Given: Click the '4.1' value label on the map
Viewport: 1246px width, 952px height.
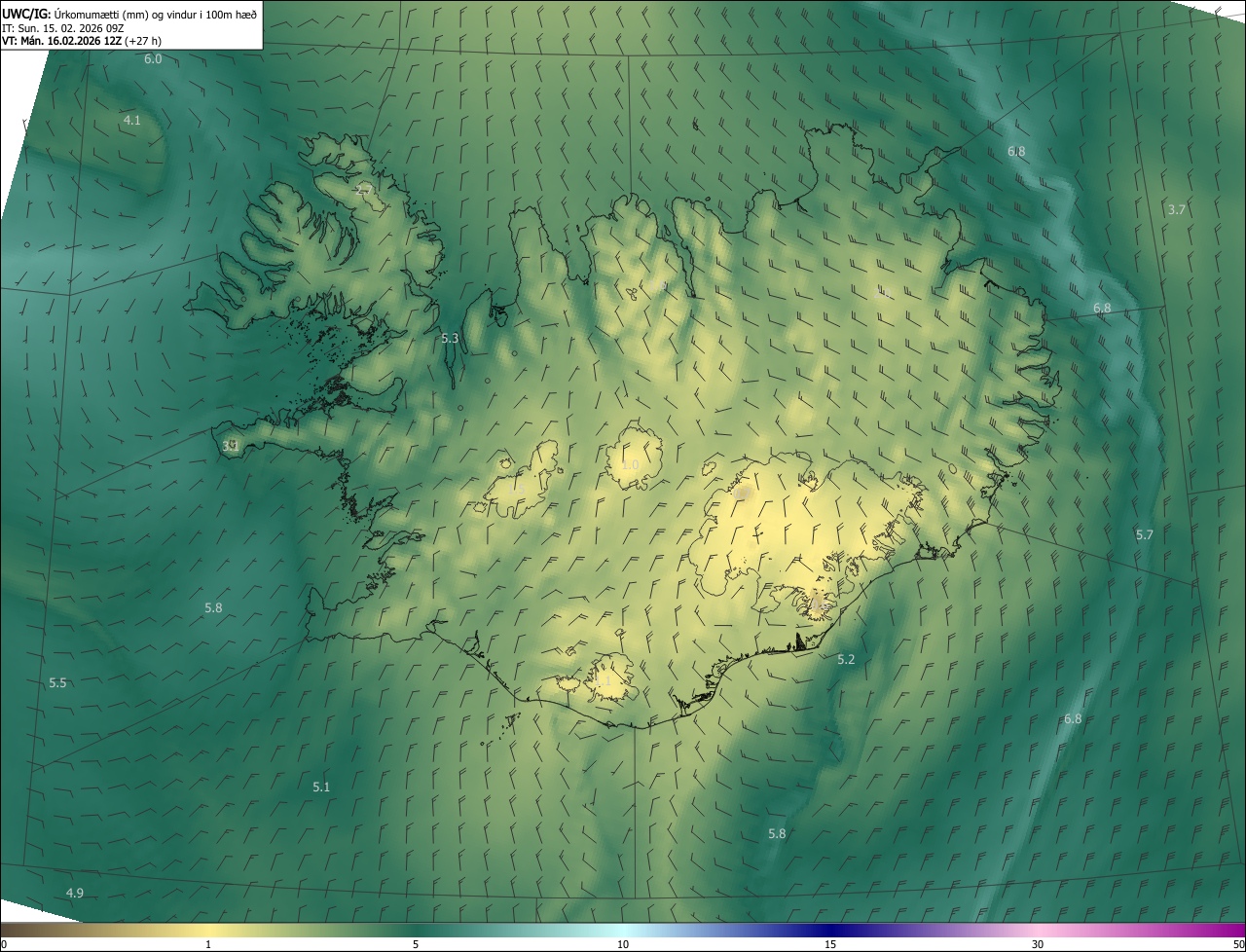Looking at the screenshot, I should click(x=132, y=121).
